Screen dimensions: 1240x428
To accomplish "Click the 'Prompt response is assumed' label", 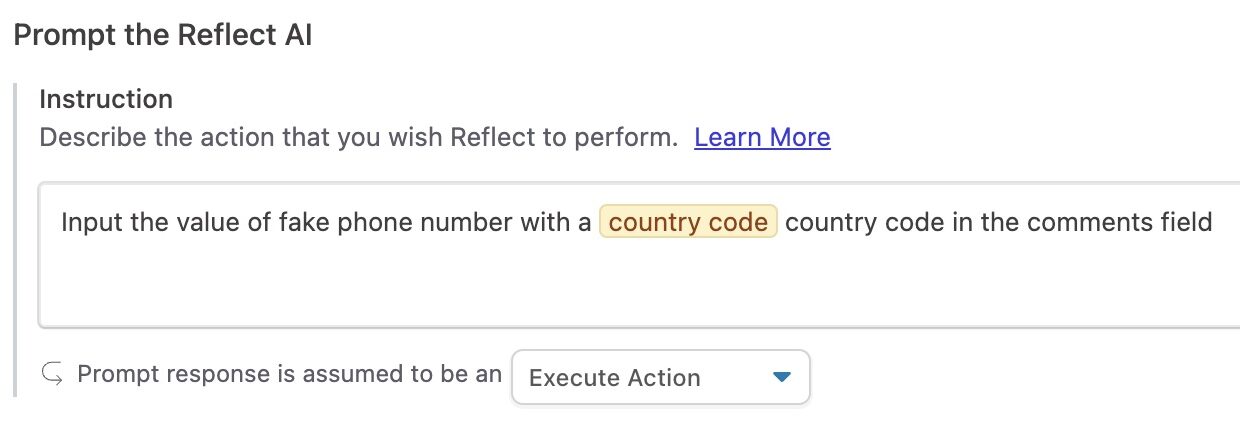I will [x=290, y=374].
